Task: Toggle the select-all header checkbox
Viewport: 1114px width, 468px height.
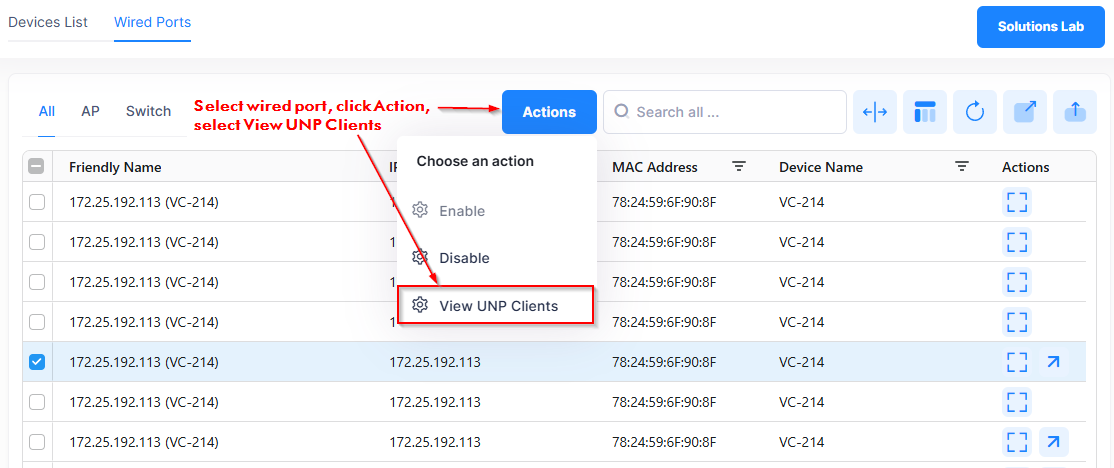Action: (x=37, y=167)
